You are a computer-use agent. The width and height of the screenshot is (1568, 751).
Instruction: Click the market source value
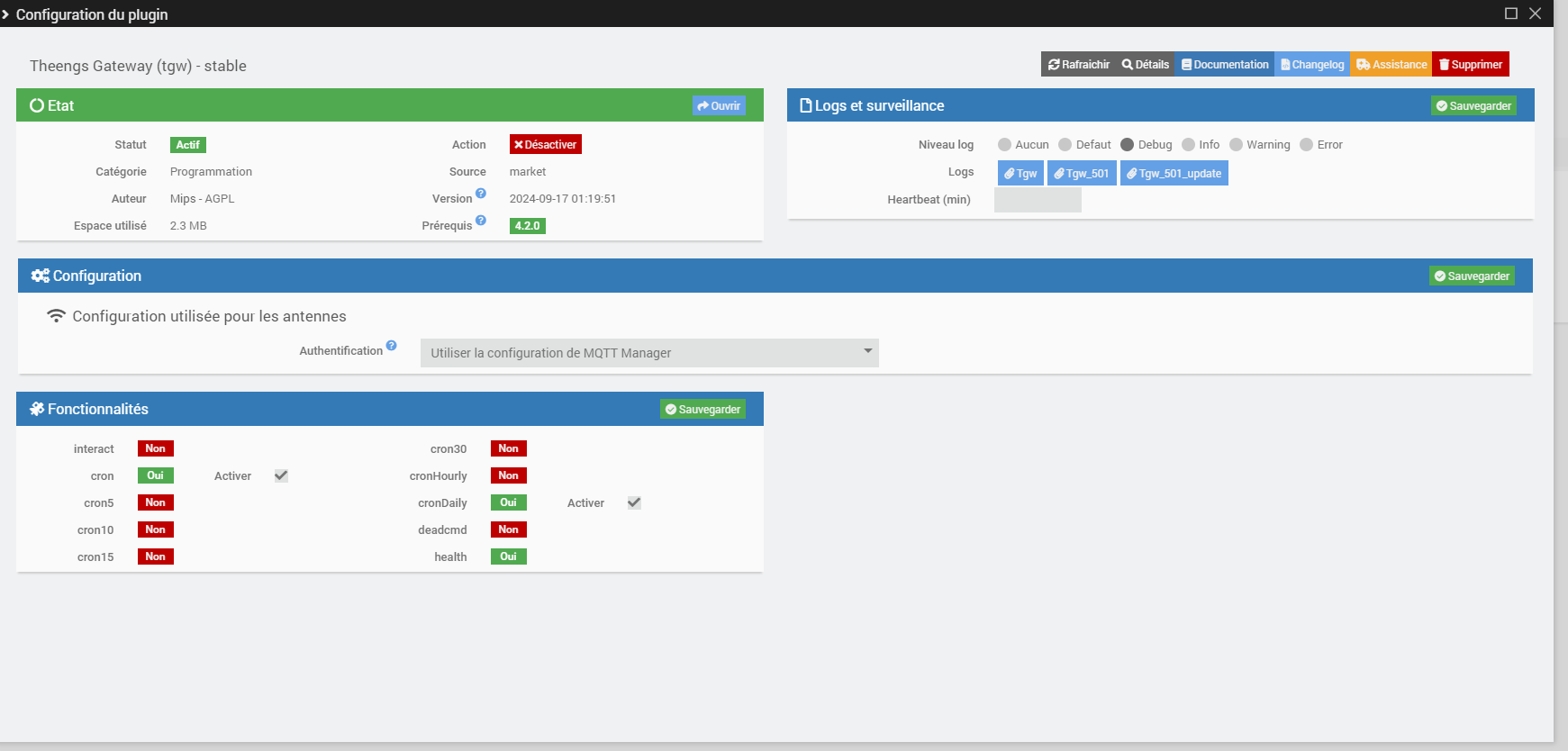tap(528, 172)
